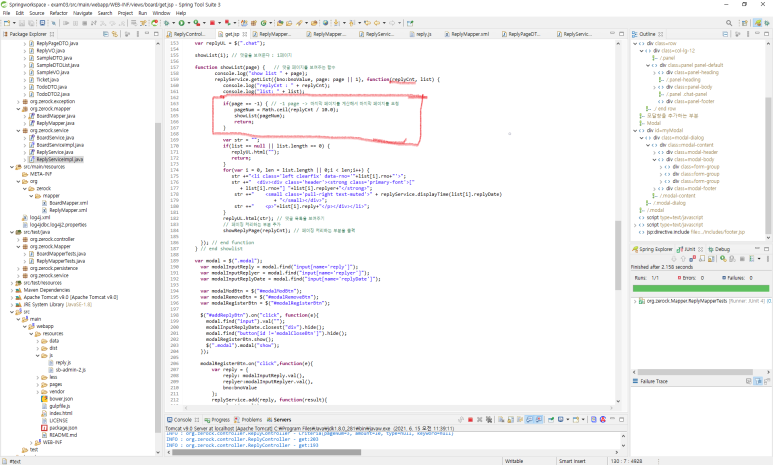Click the red Stop icon in the main toolbar
This screenshot has width=773, height=465.
coord(212,23)
